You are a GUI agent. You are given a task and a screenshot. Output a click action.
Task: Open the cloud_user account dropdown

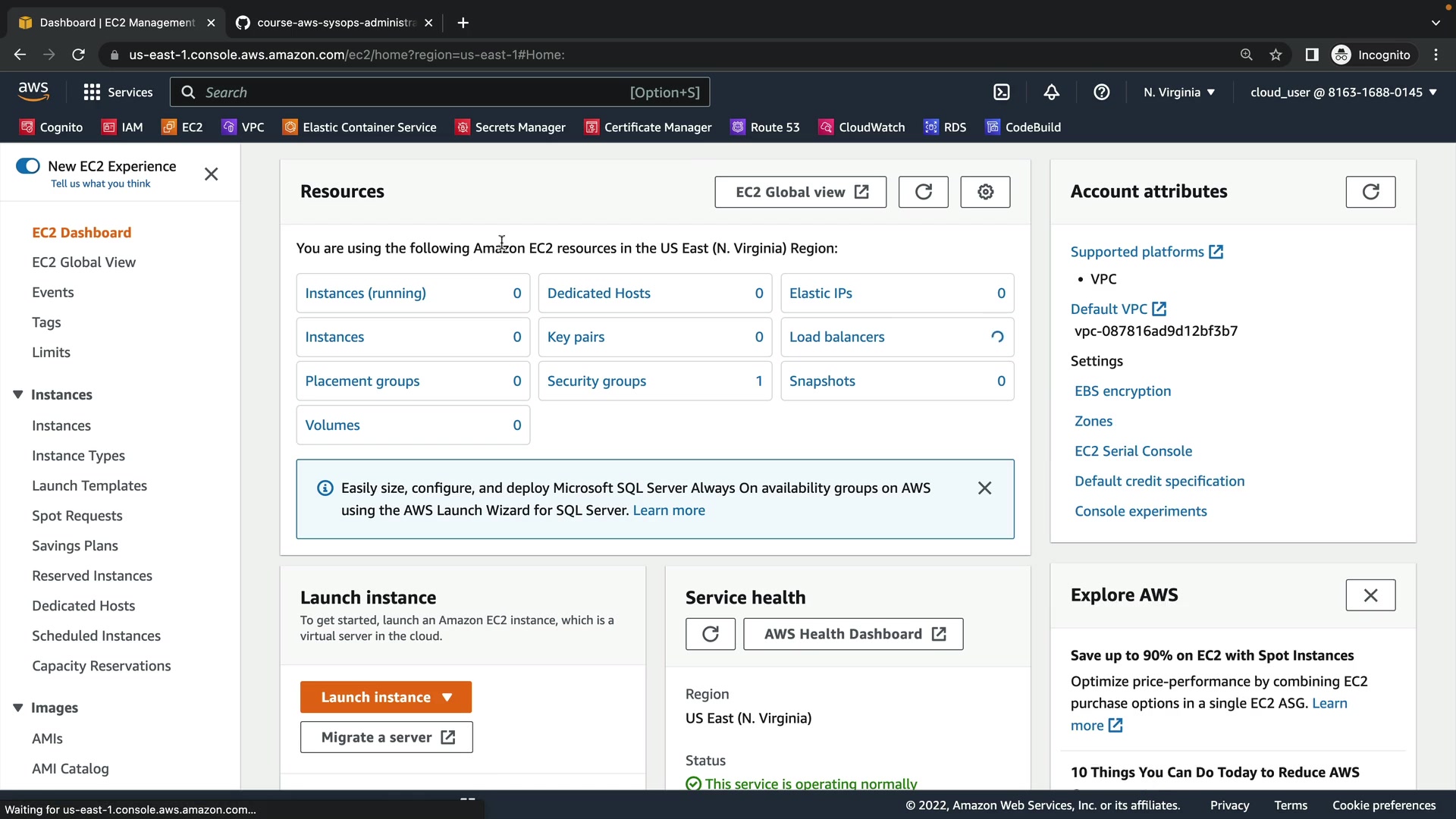pos(1343,93)
